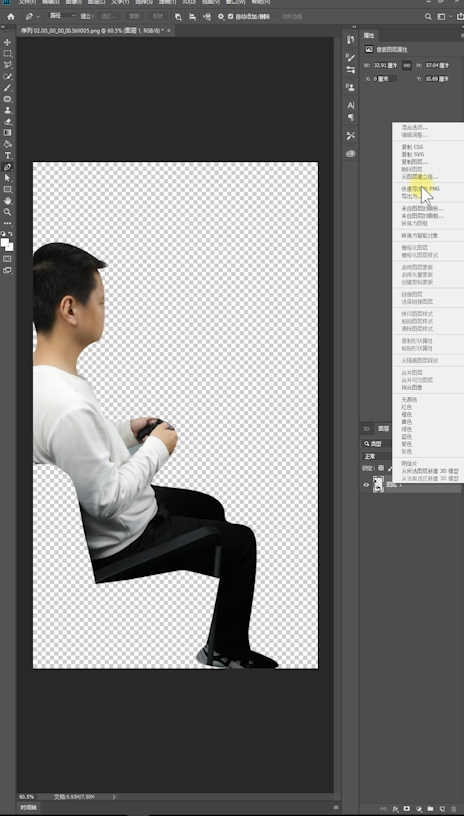Select the Quick Selection tool
The image size is (464, 816).
[x=7, y=76]
